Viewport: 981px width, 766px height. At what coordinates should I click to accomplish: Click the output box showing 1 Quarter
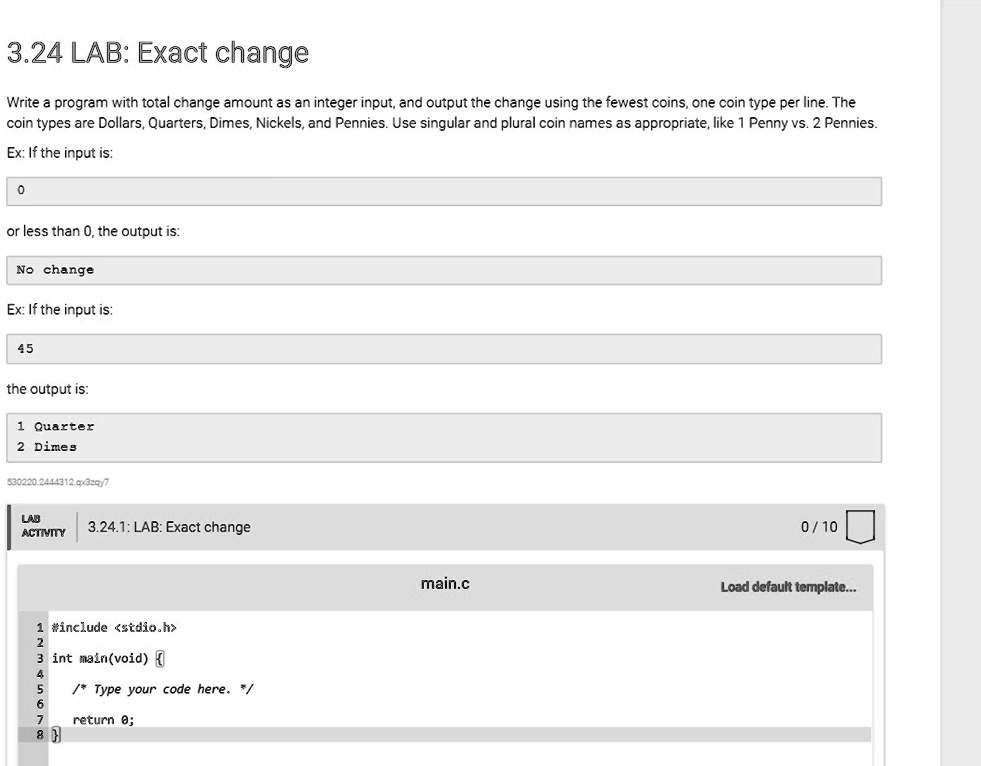click(x=445, y=426)
